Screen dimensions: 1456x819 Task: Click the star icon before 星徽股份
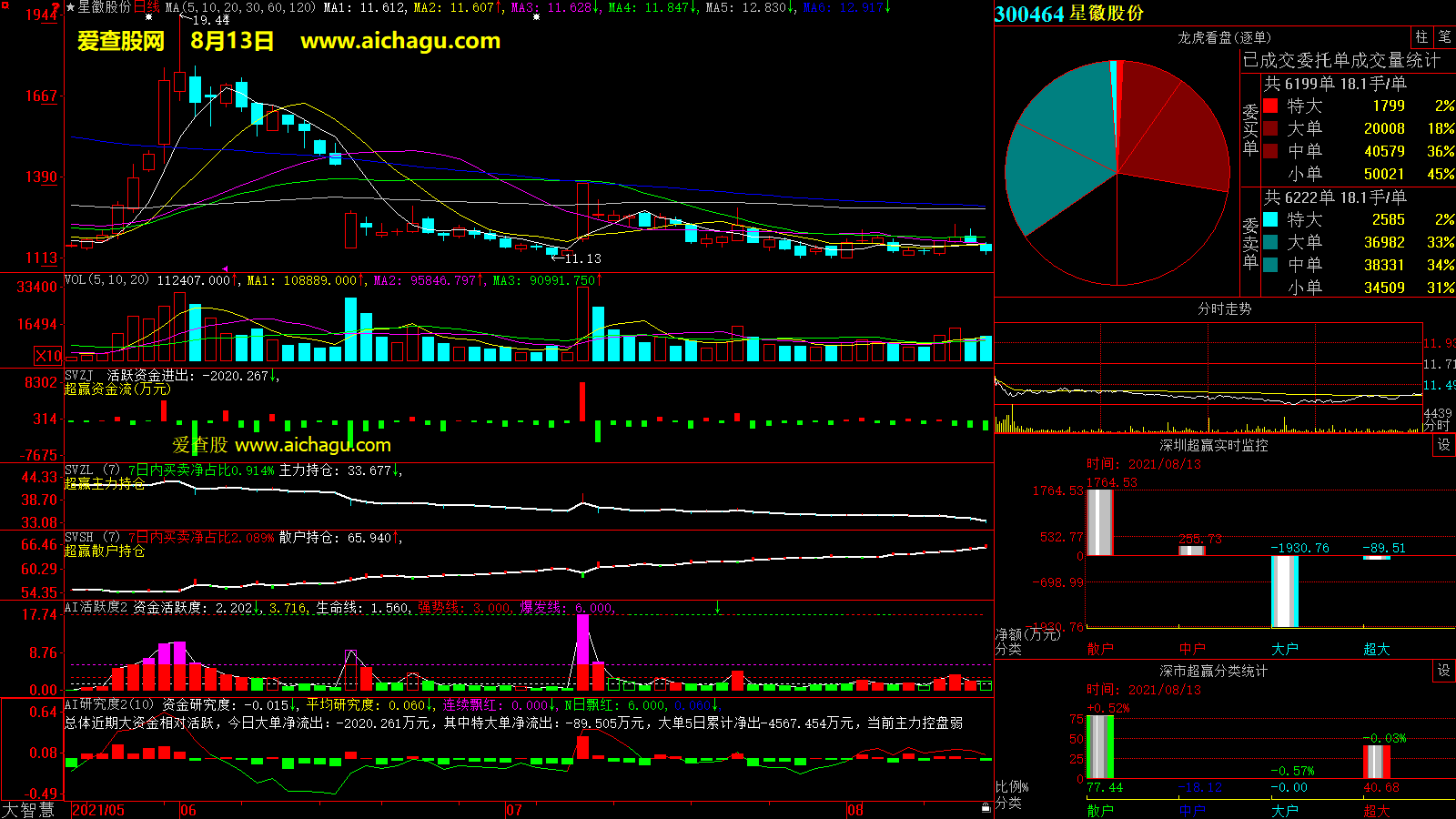coord(71,7)
